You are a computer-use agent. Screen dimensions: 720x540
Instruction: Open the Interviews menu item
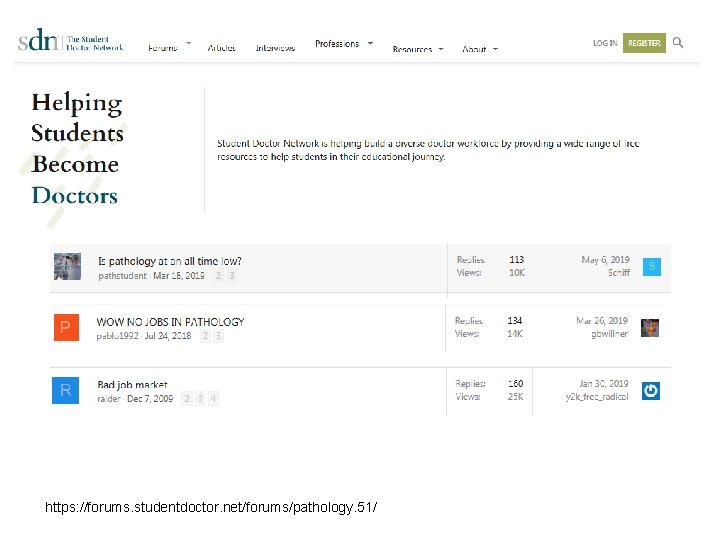275,48
